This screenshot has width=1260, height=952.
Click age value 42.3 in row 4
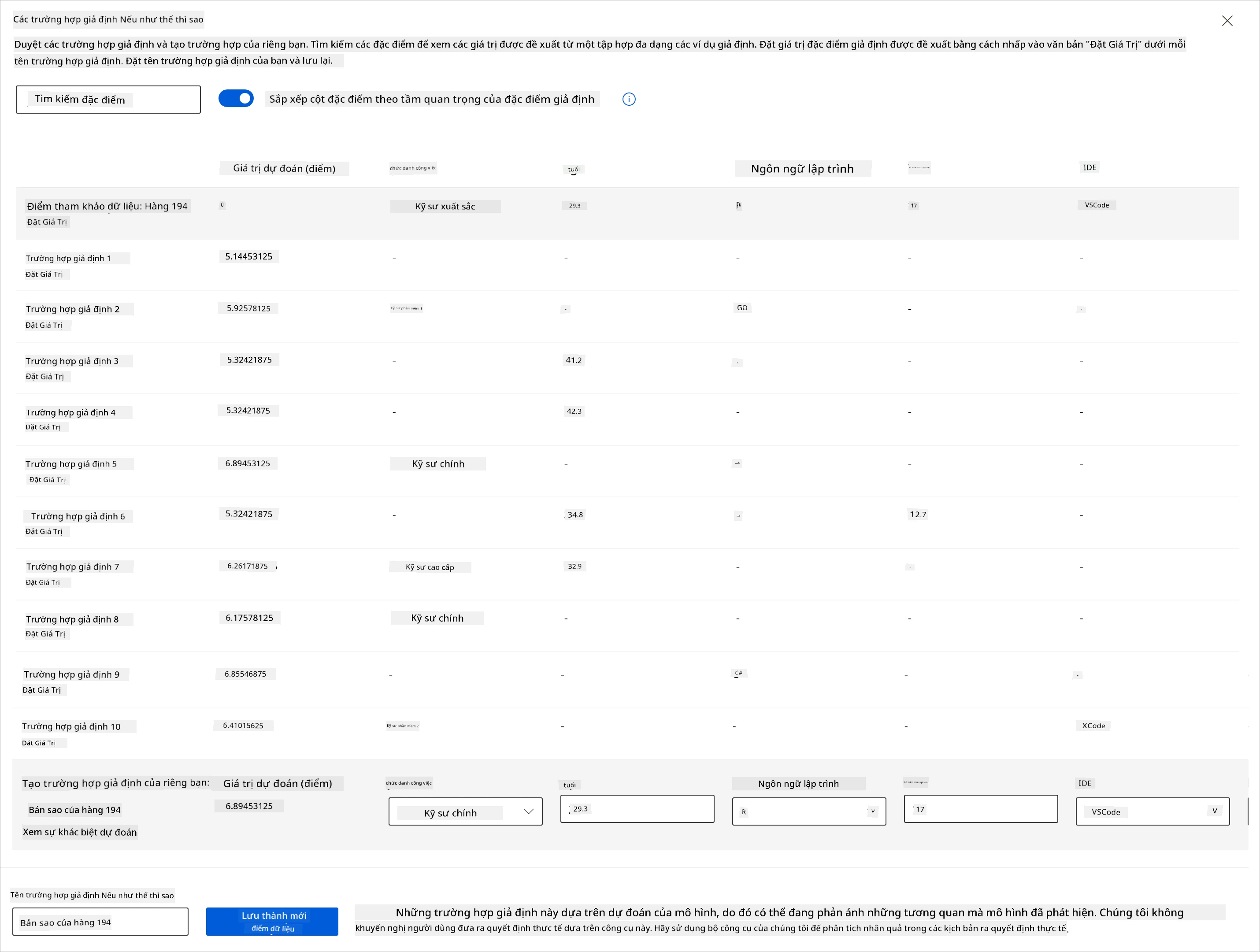(x=574, y=411)
